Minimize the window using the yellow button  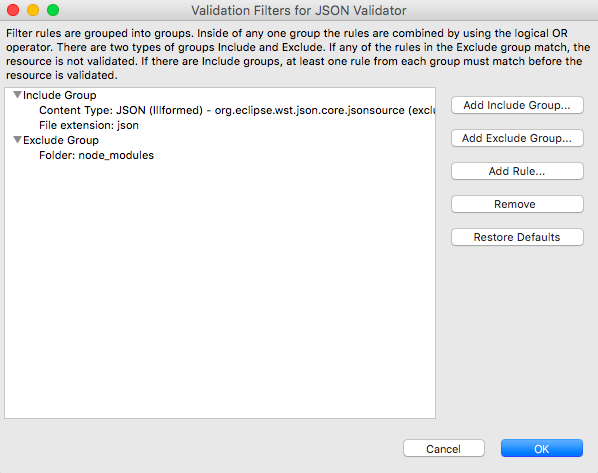tap(33, 10)
